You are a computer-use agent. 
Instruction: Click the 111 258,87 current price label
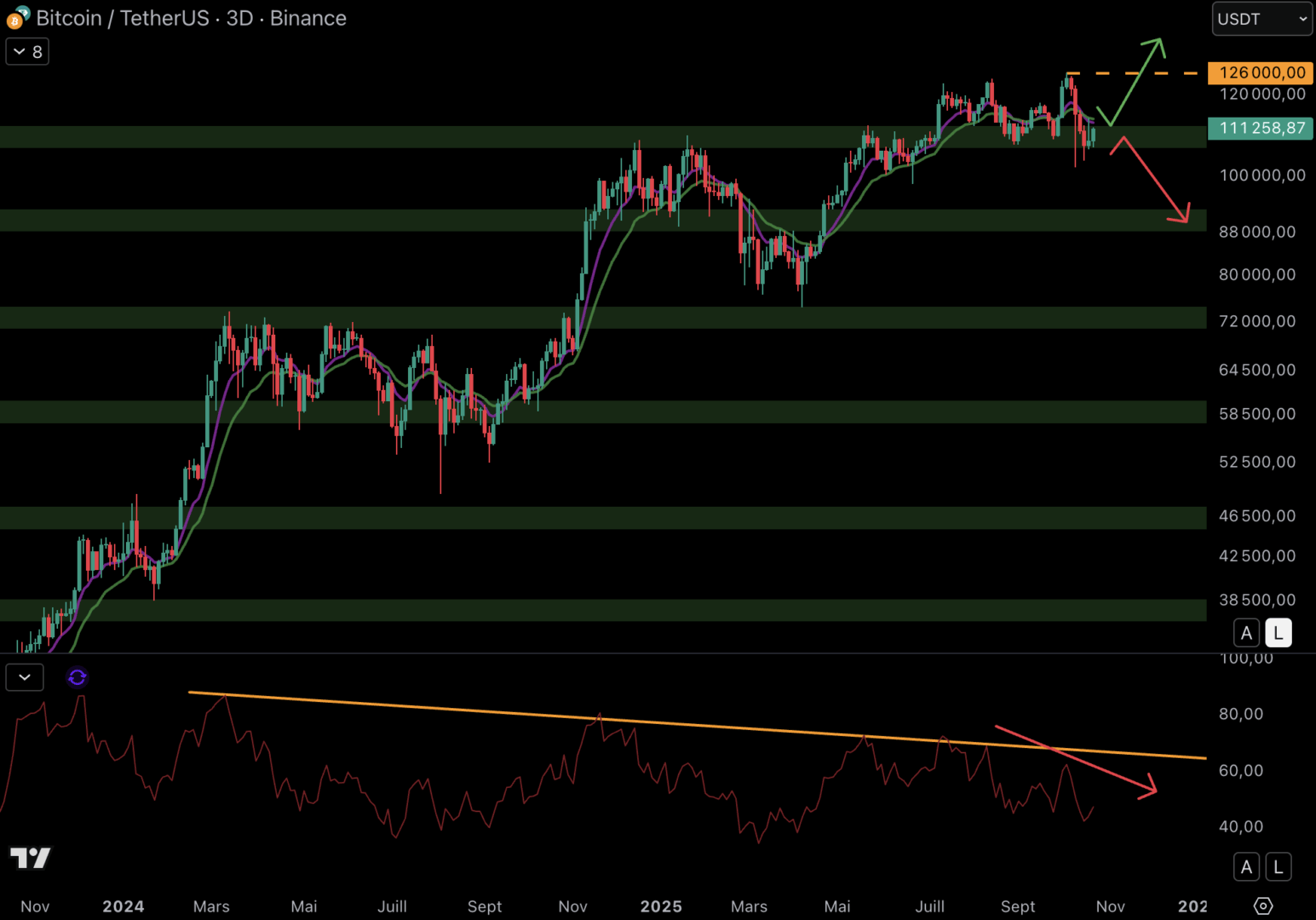coord(1261,129)
